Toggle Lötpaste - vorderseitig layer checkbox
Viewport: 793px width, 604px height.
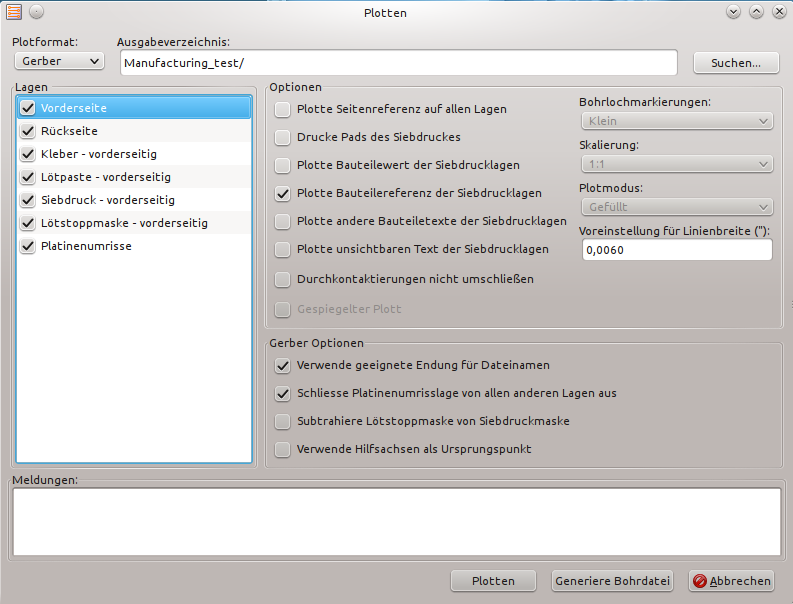click(x=28, y=177)
